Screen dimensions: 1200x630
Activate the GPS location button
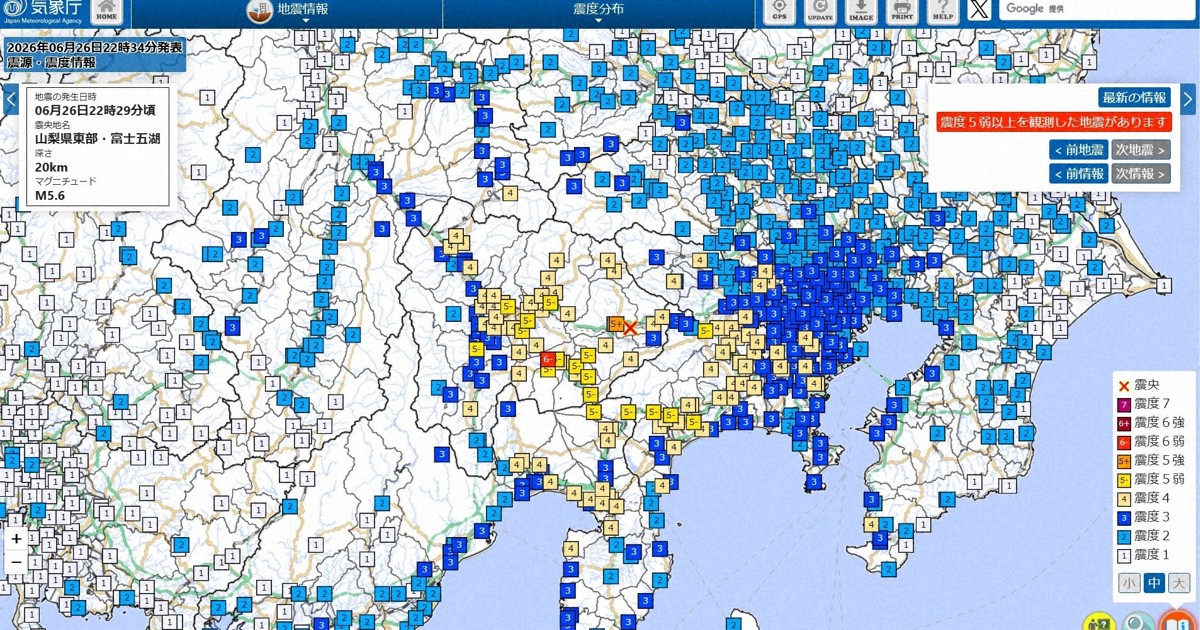pyautogui.click(x=780, y=11)
